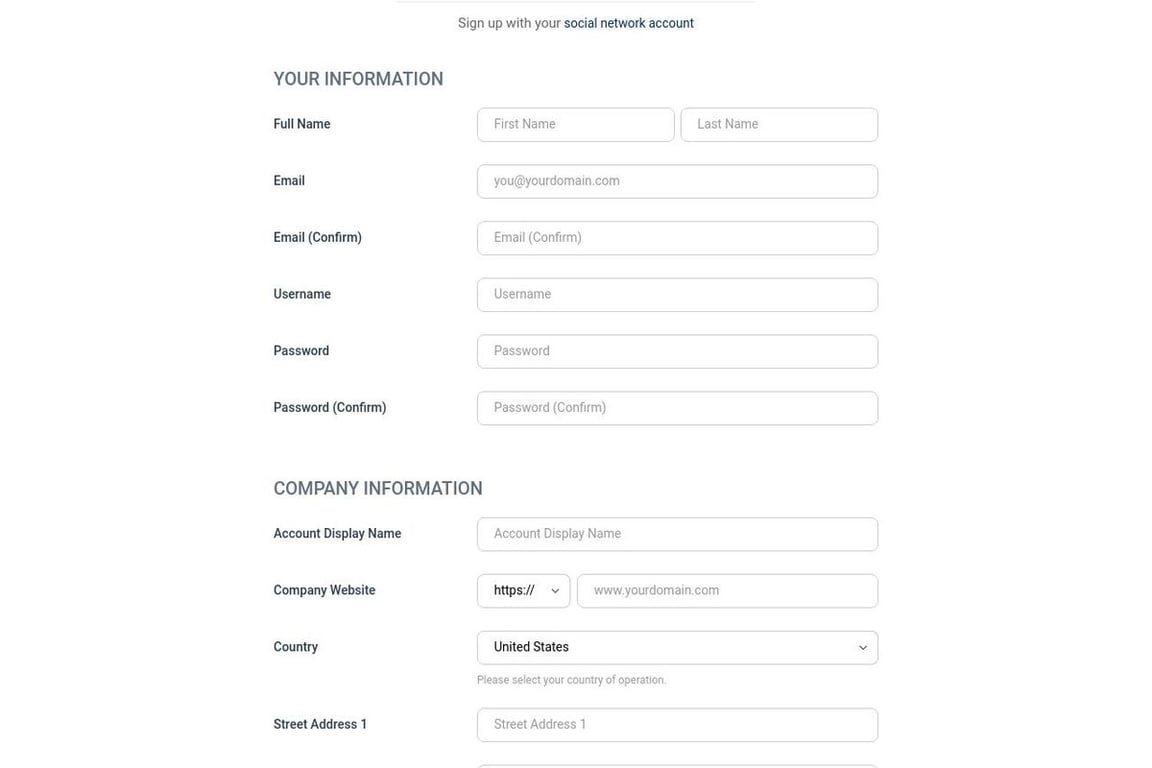
Task: Expand the United States country dropdown
Action: point(677,648)
